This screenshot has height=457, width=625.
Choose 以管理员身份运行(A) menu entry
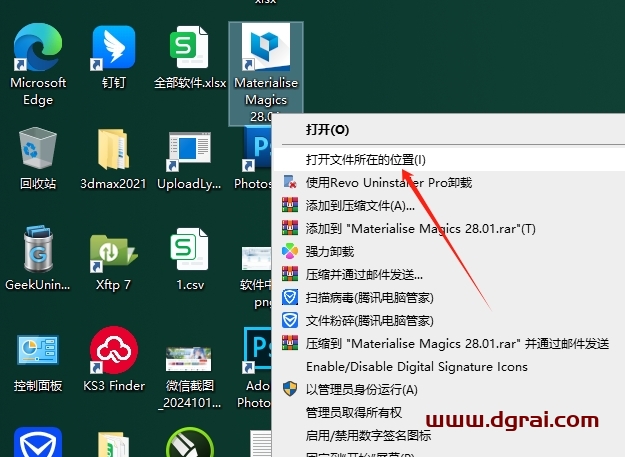[x=448, y=390]
